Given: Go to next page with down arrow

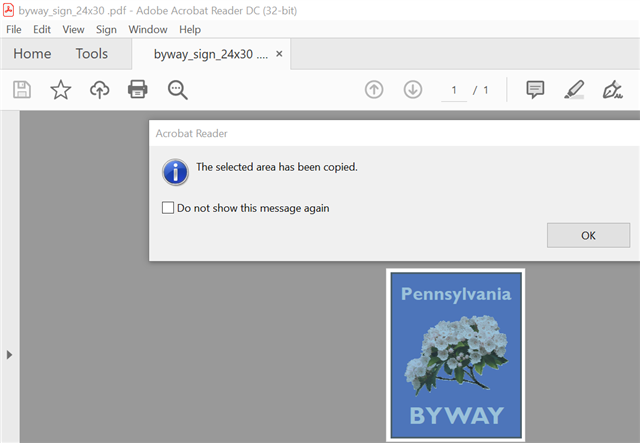Looking at the screenshot, I should tap(413, 89).
